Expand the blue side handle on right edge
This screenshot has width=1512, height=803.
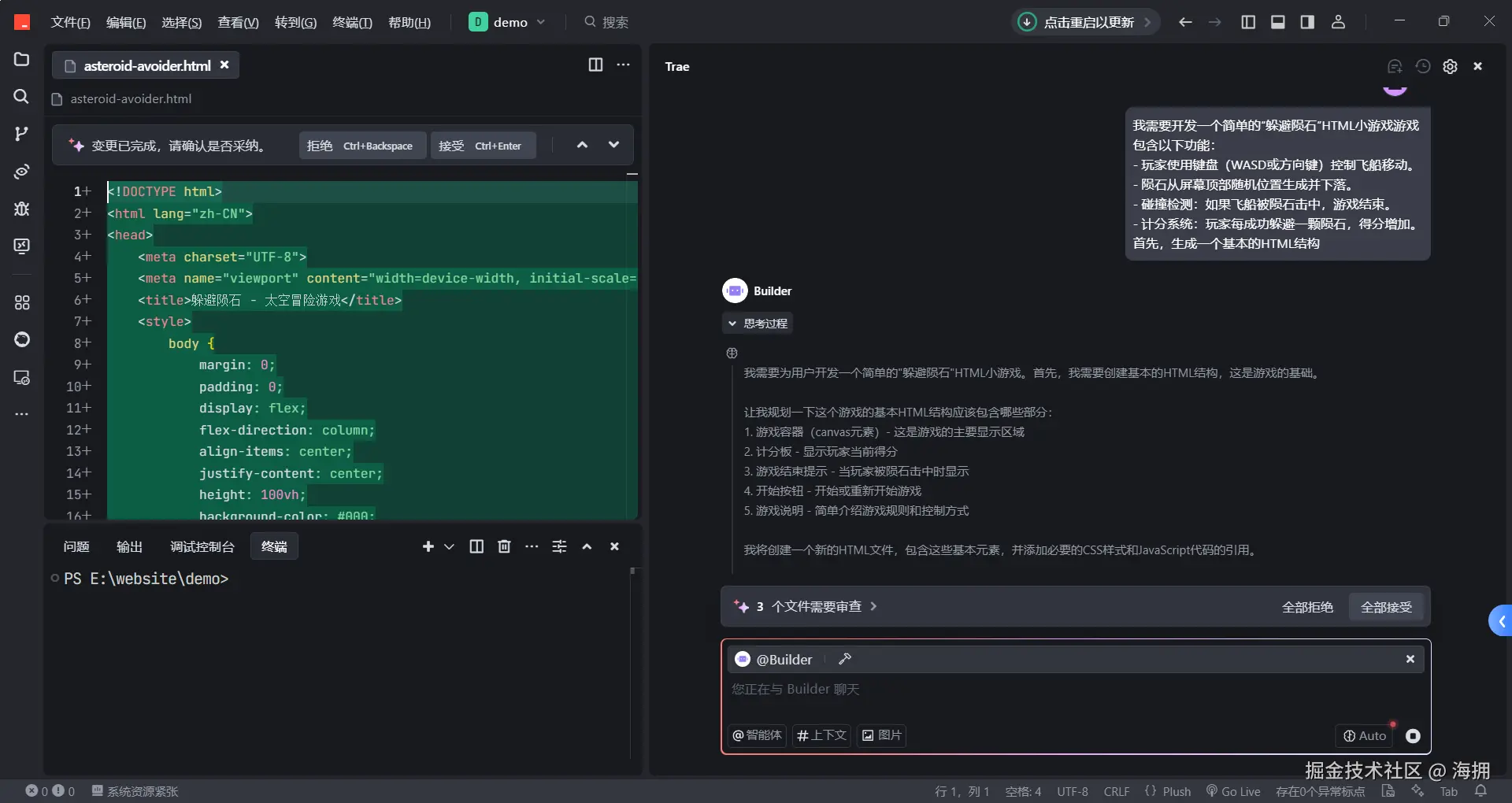(x=1501, y=621)
